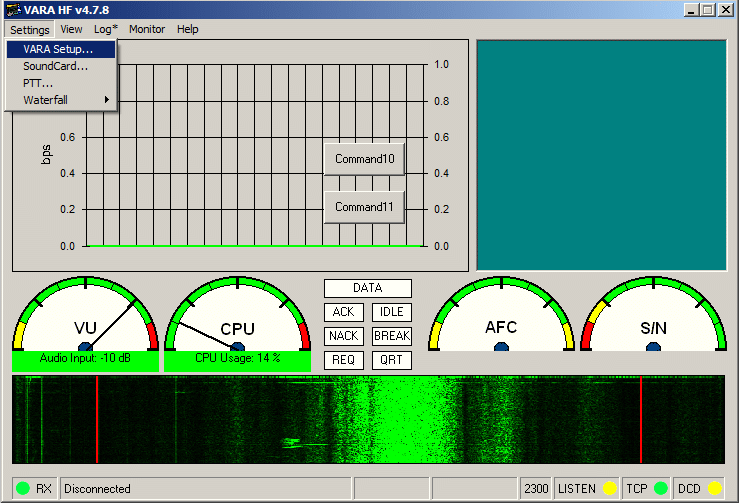Click the 2300 bandwidth status field
Viewport: 739px width, 503px height.
coord(536,489)
